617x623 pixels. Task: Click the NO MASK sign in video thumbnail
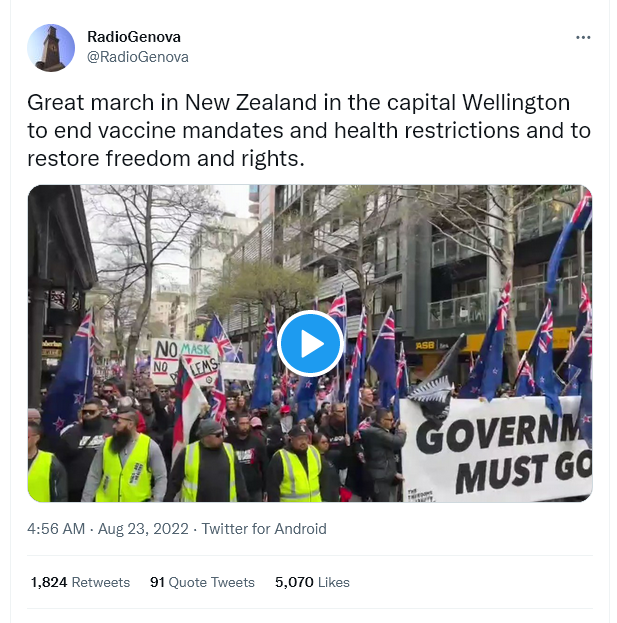(184, 361)
